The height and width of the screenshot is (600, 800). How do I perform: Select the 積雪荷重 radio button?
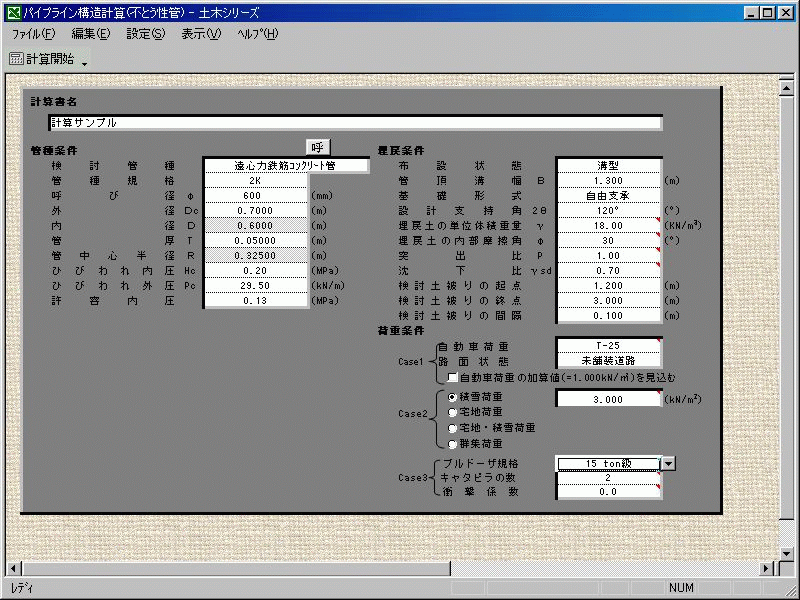click(x=453, y=397)
